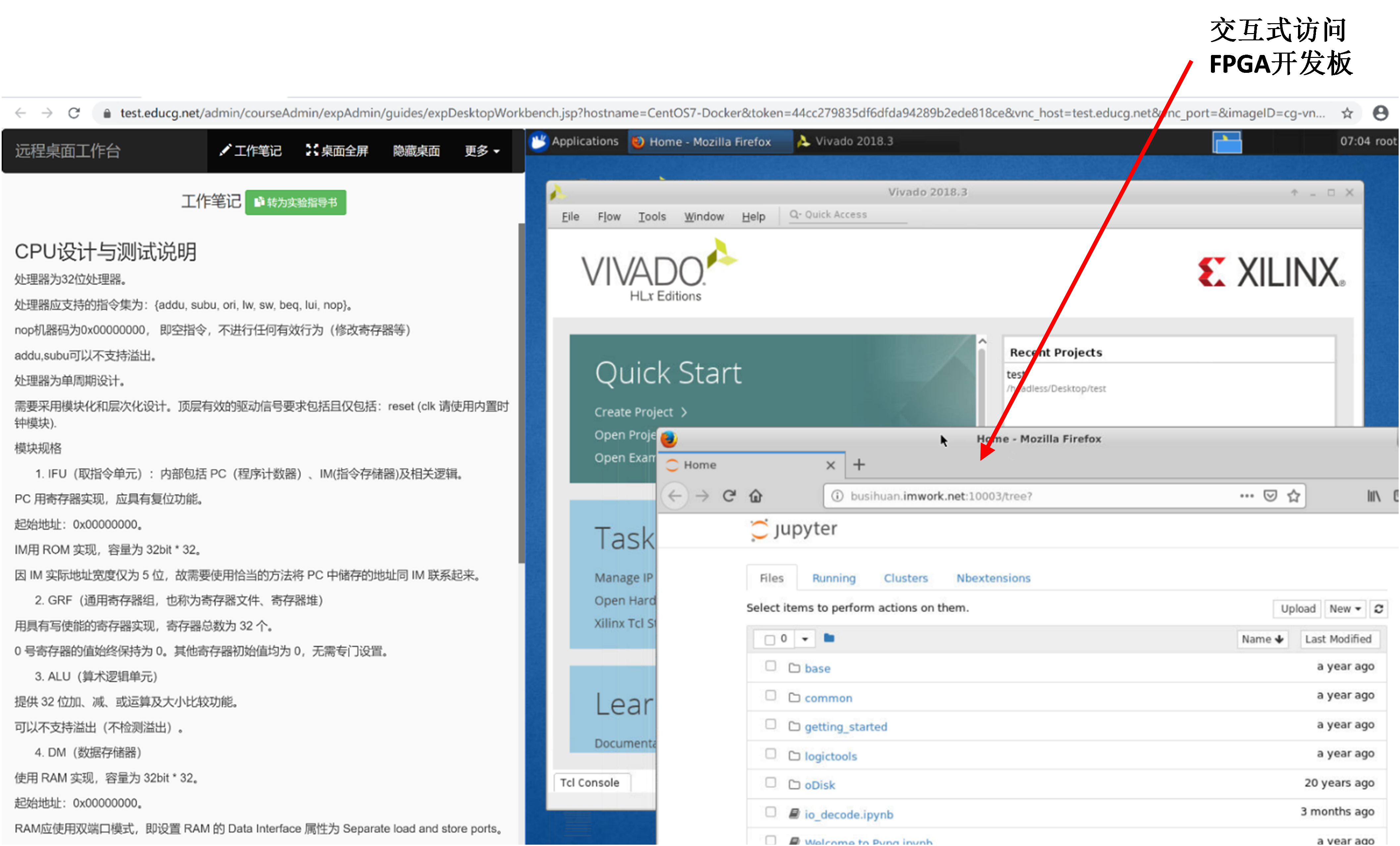Screen dimensions: 1400x846
Task: Toggle select-all checkbox in Jupyter list
Action: [x=769, y=639]
